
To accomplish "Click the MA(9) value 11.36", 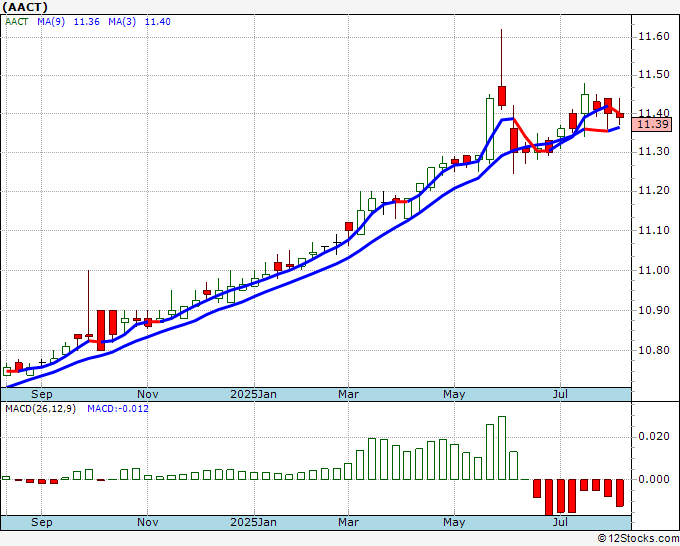I will (x=86, y=22).
